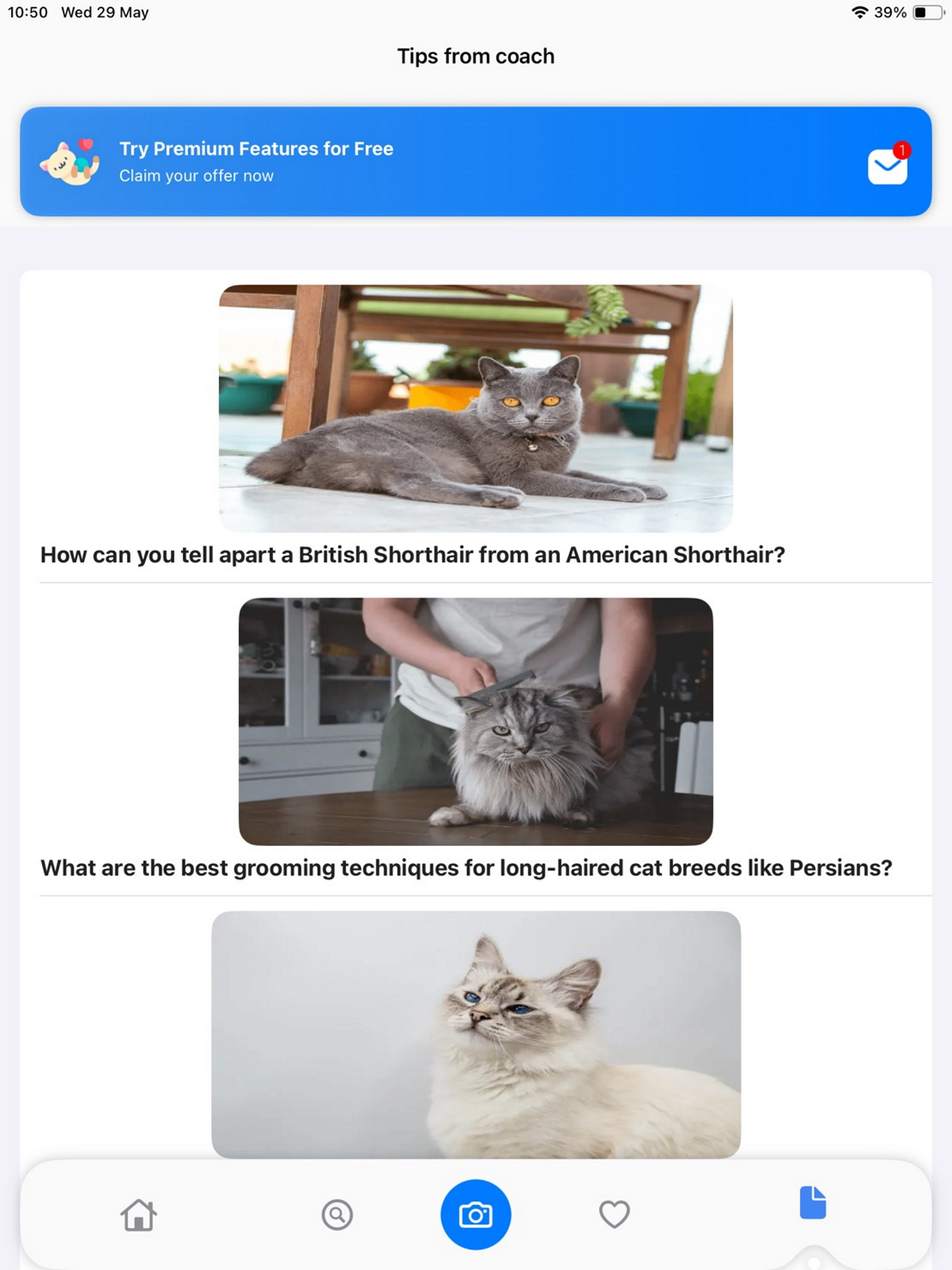Open grooming techniques for Persians article

466,868
